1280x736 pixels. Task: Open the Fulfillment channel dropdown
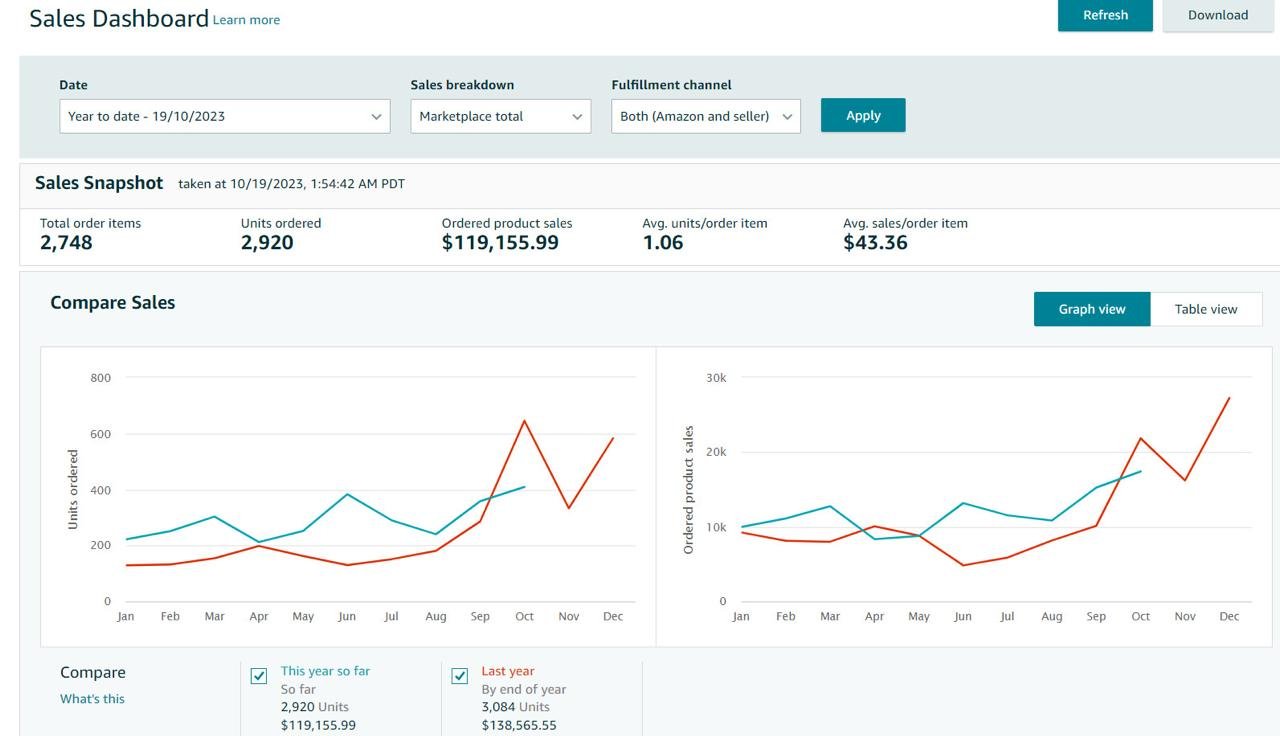coord(705,116)
